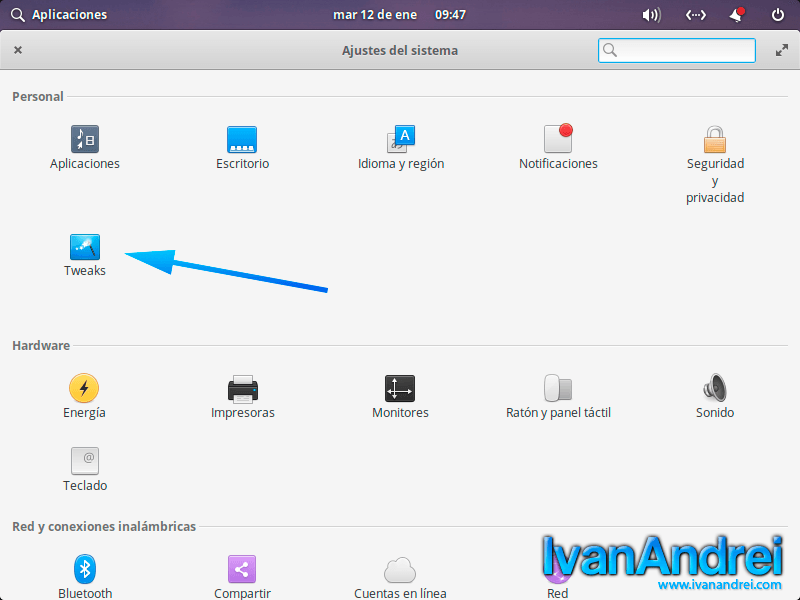The height and width of the screenshot is (600, 800).
Task: Open Cuentas en línea settings
Action: tap(400, 570)
